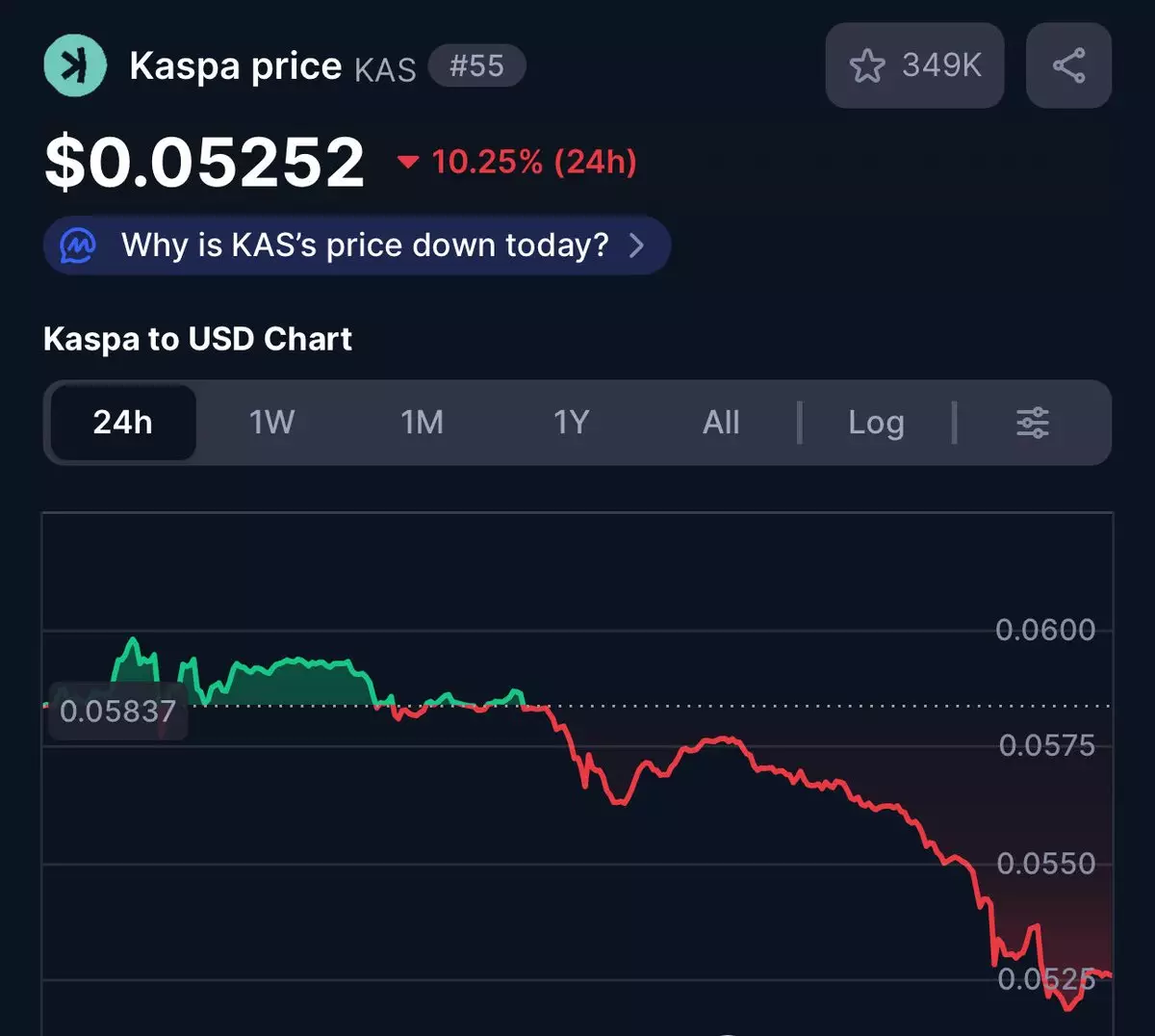Switch to the 1W timeframe
1155x1036 pixels.
click(x=272, y=423)
